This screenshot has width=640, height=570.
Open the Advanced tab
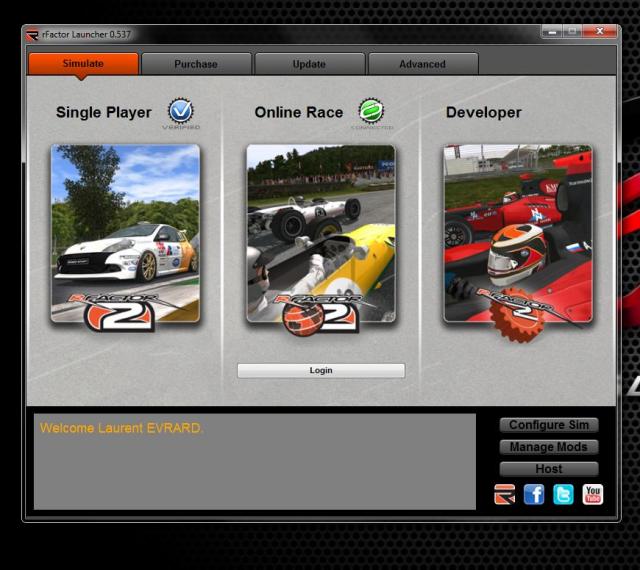tap(423, 64)
